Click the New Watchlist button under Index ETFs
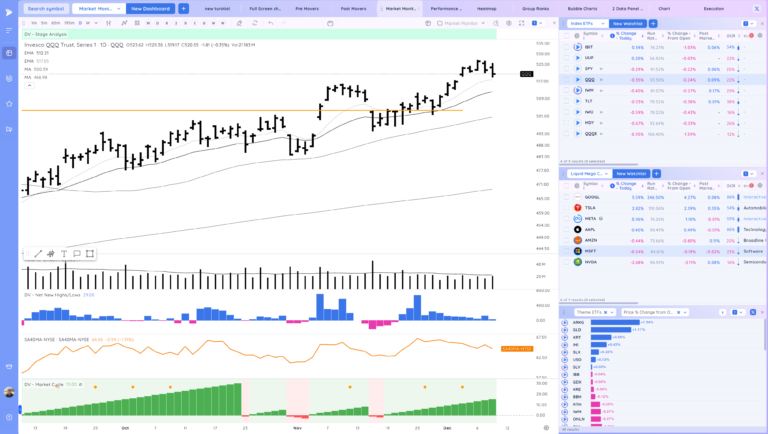The height and width of the screenshot is (434, 768). point(628,22)
